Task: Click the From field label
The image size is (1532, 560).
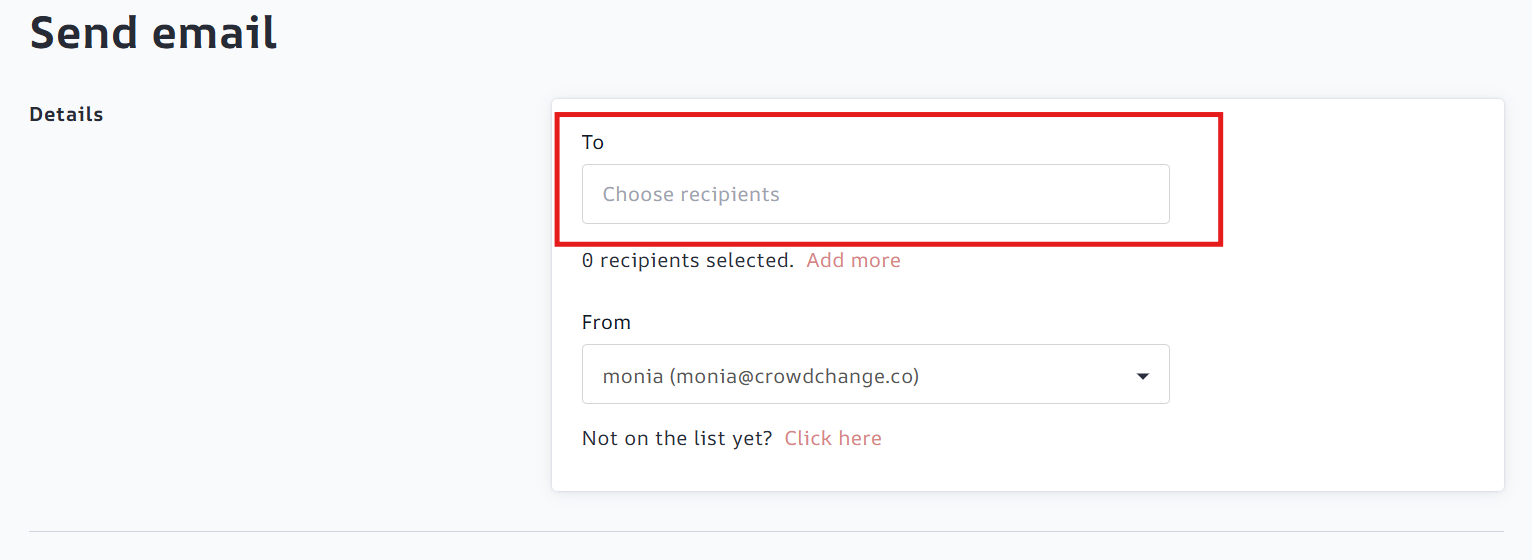Action: pos(606,322)
